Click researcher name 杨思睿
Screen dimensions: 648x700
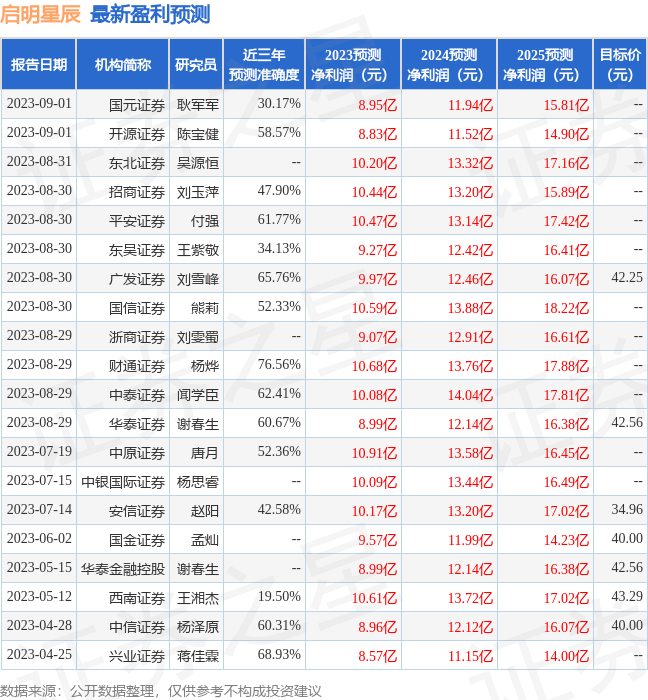coord(198,482)
